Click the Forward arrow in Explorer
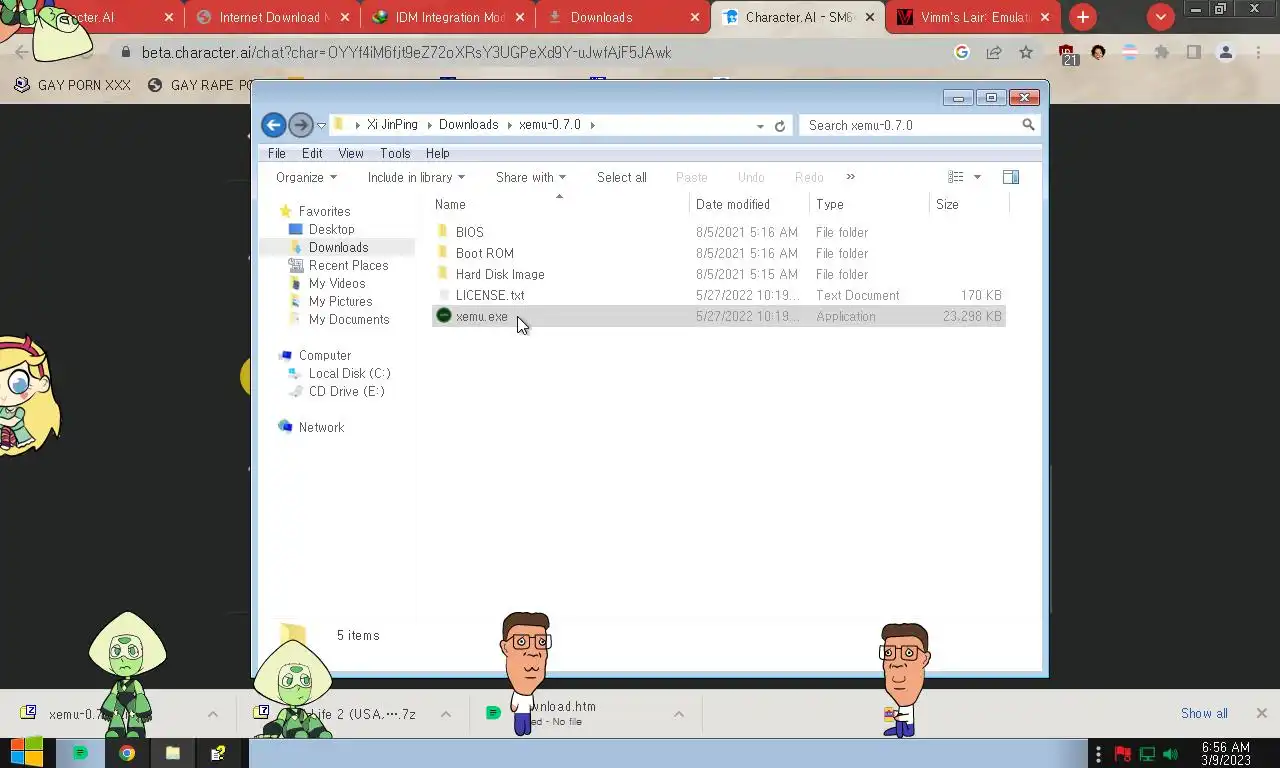1280x768 pixels. [x=300, y=125]
